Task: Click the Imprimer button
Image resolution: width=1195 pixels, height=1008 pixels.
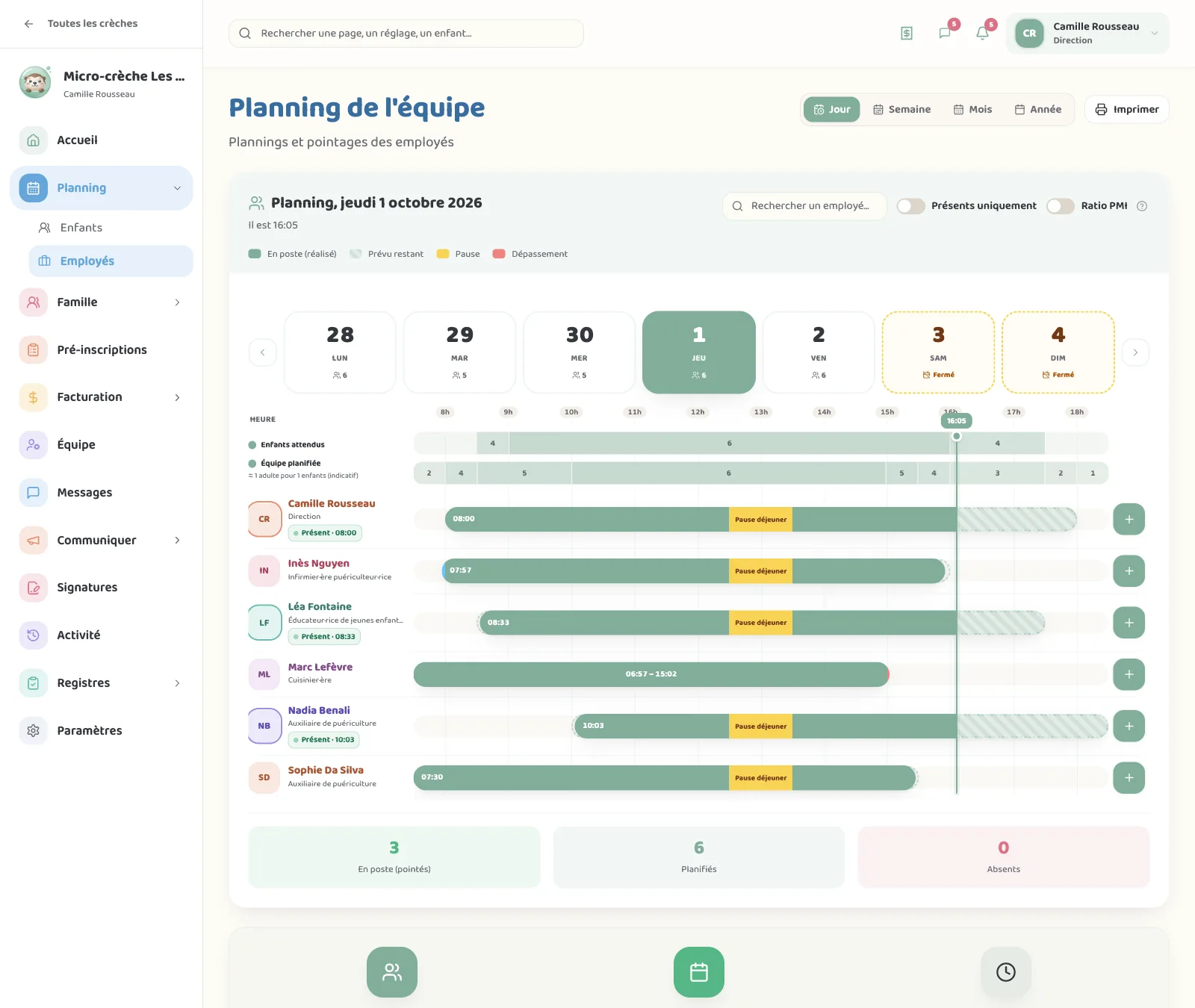Action: (1126, 109)
